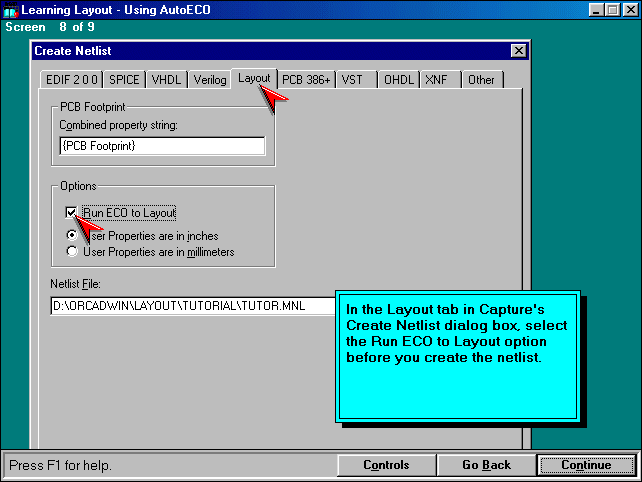Close the Create Netlist dialog

[518, 51]
